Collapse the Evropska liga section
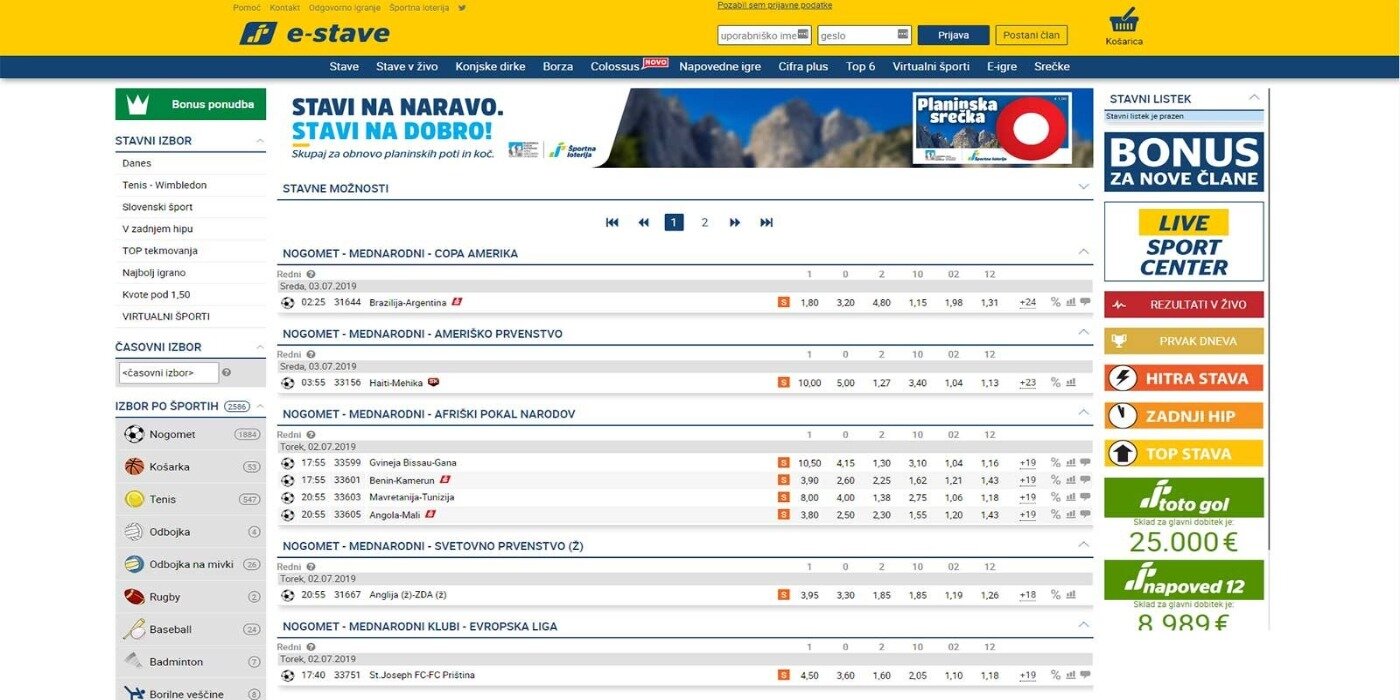 [x=1083, y=625]
